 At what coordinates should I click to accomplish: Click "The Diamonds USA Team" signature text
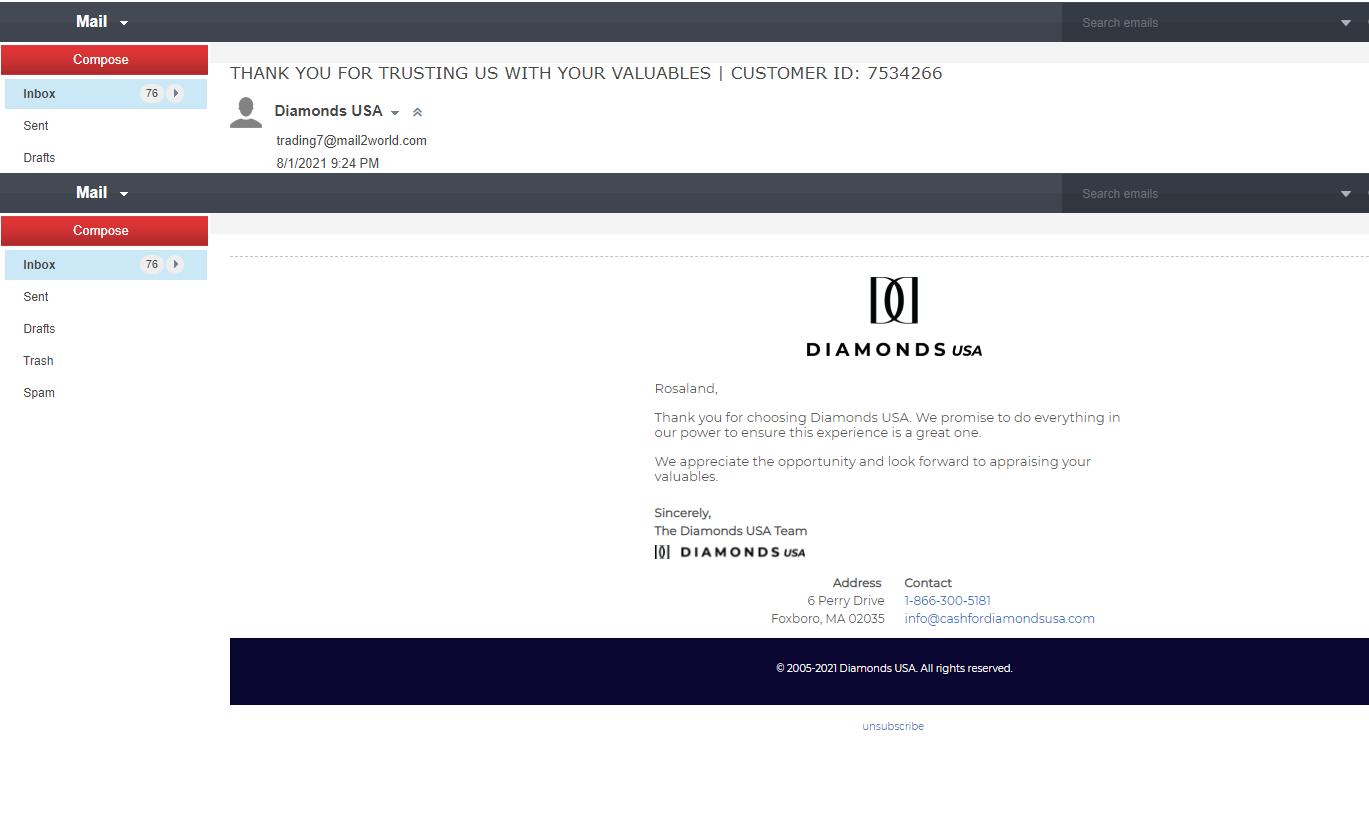(x=731, y=531)
